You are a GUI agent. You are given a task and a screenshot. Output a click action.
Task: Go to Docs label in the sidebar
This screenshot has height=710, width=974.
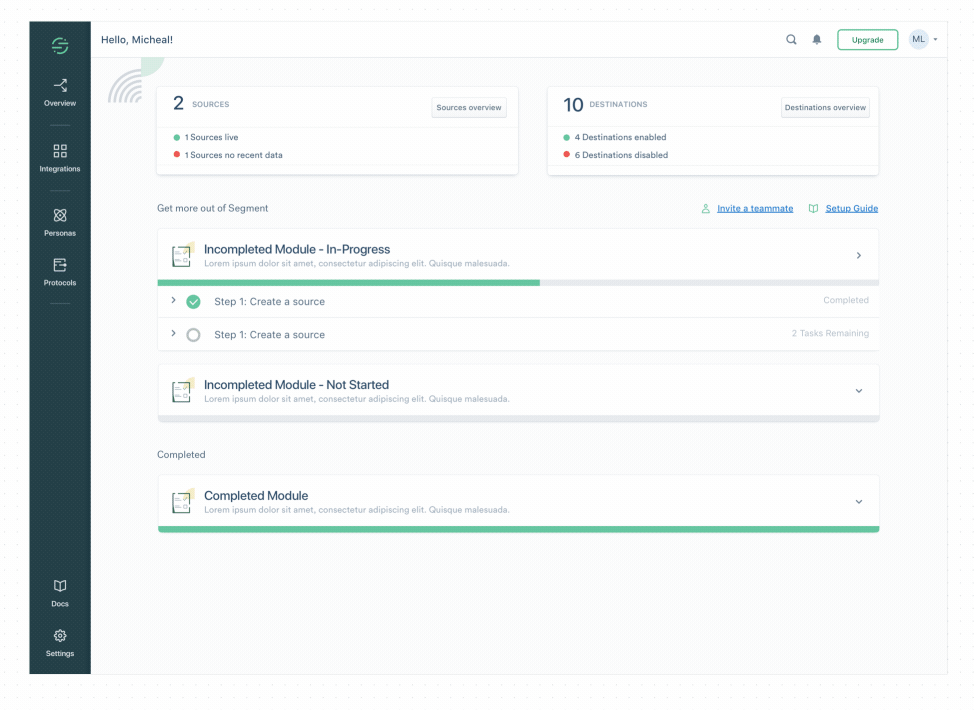60,604
